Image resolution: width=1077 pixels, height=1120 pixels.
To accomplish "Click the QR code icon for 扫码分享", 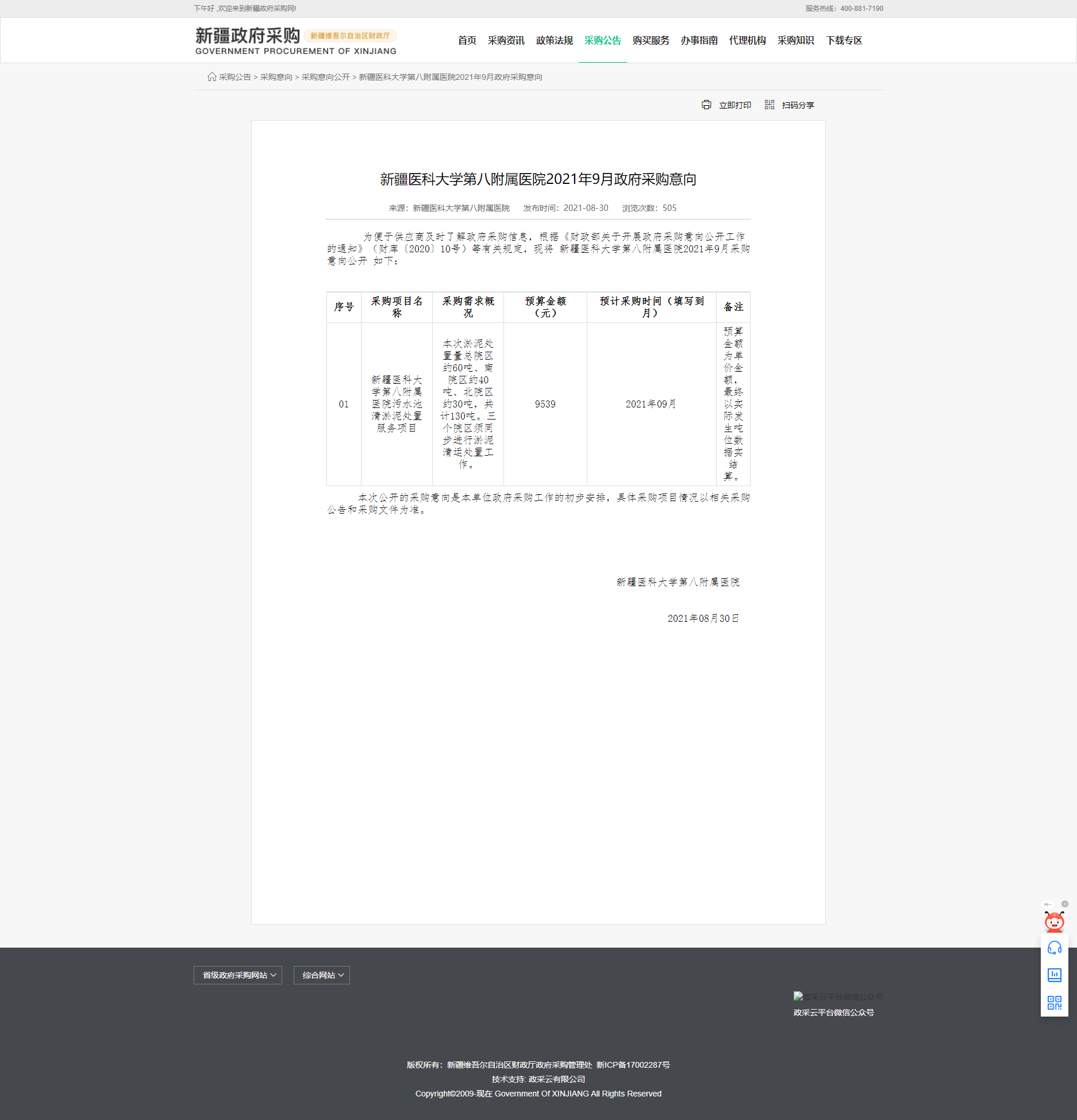I will coord(770,105).
